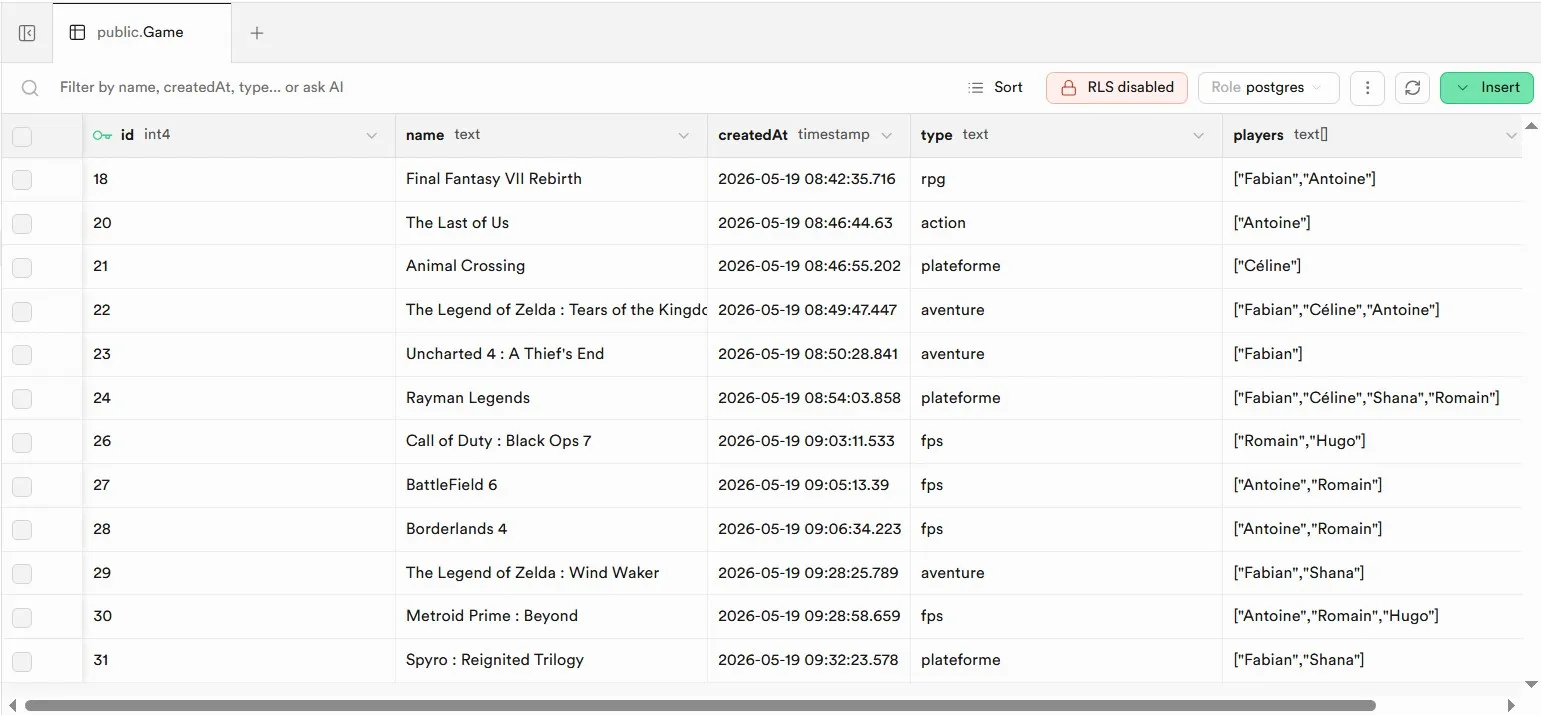1541x715 pixels.
Task: Select the Borderlands 4 row checkbox
Action: pos(22,529)
